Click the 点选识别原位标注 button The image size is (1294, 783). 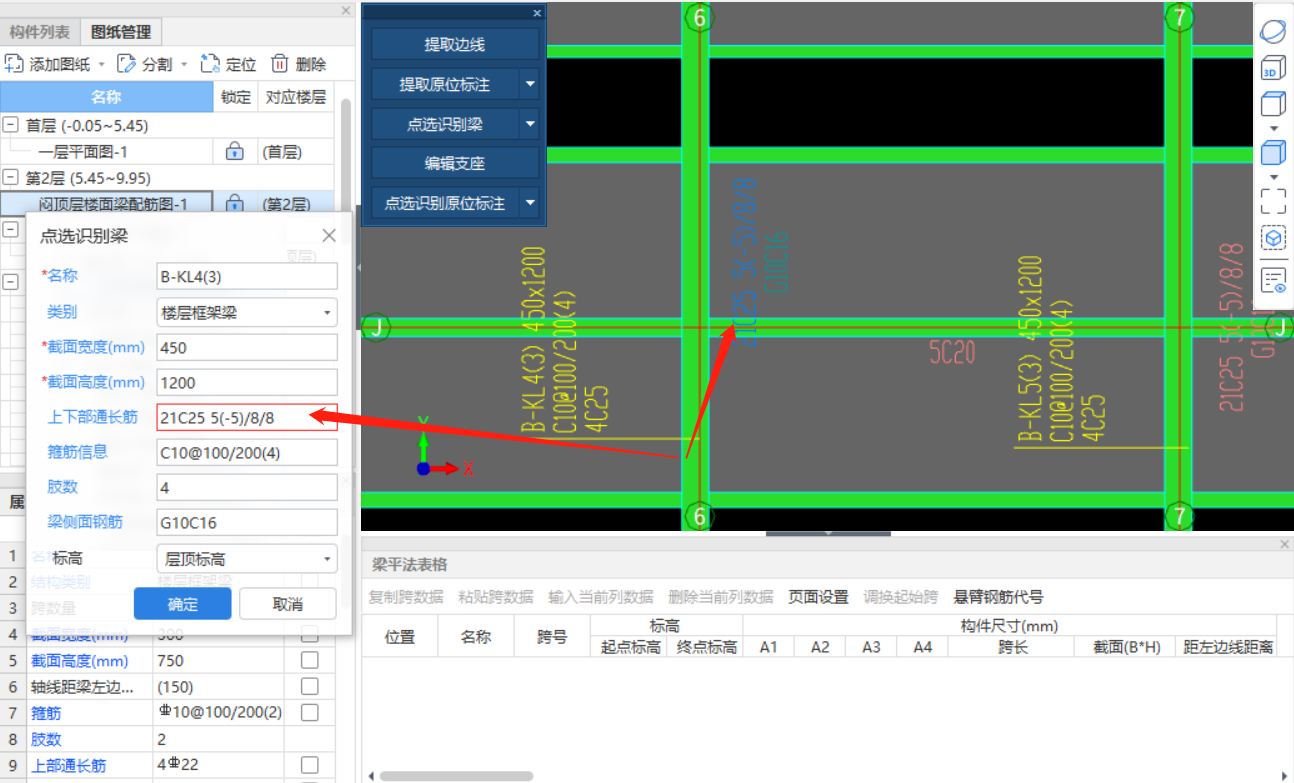point(445,203)
